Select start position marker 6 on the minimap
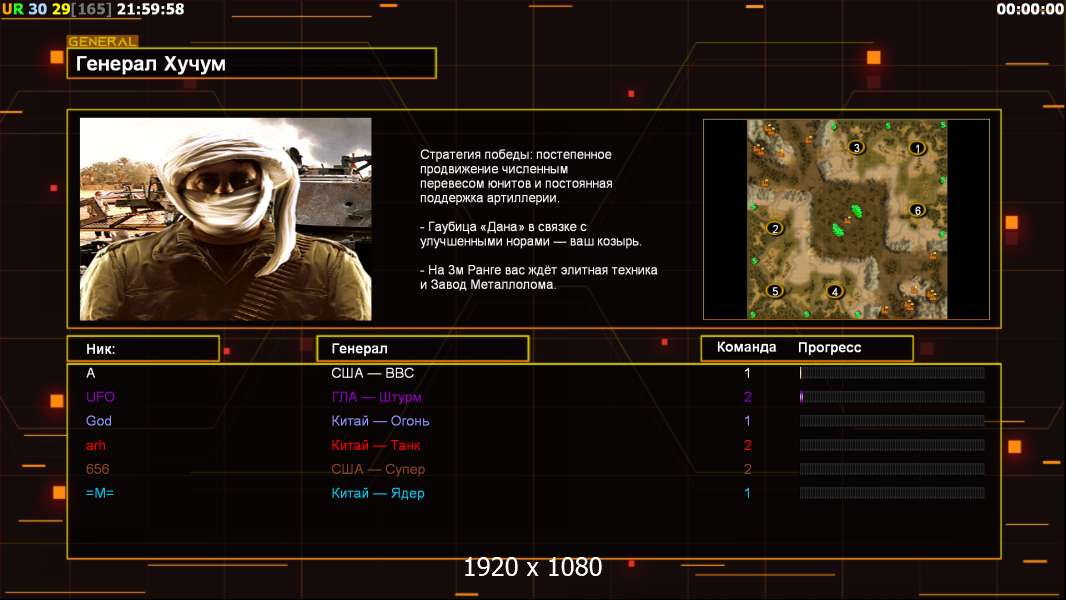Viewport: 1066px width, 600px height. 917,210
